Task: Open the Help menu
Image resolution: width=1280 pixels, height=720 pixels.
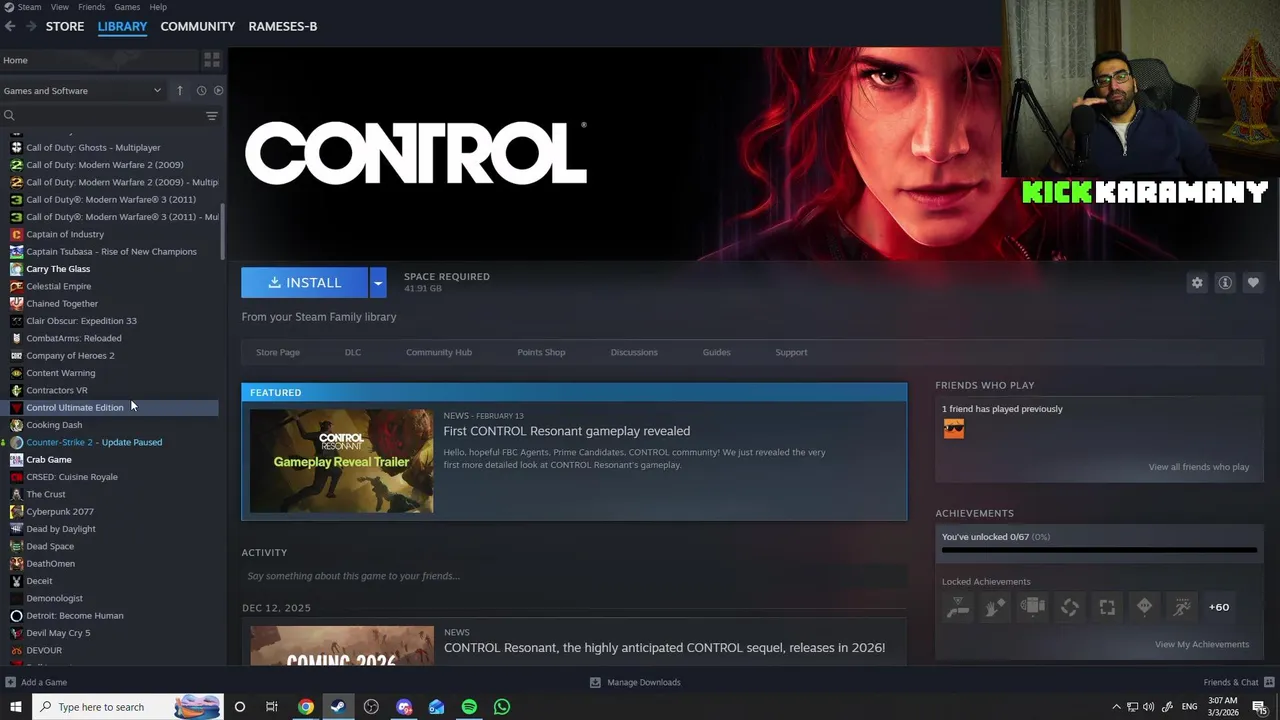Action: pyautogui.click(x=158, y=7)
